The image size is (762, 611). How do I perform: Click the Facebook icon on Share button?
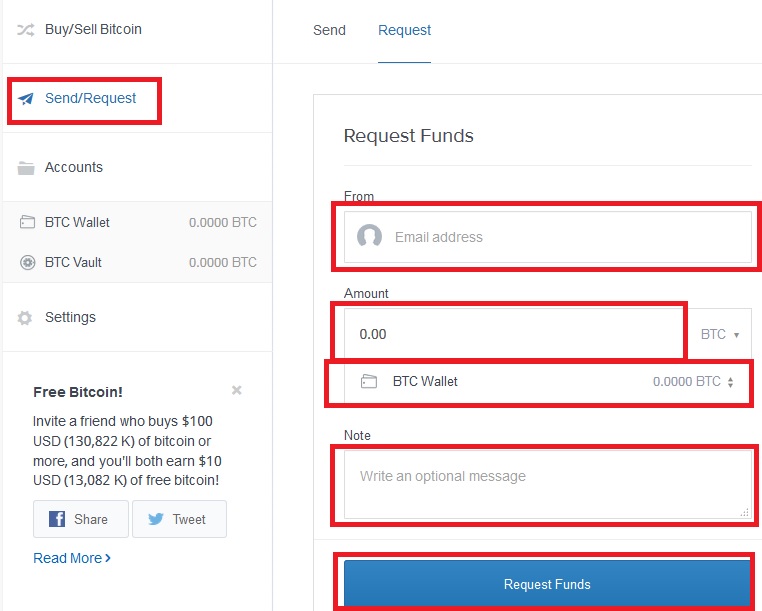coord(57,519)
